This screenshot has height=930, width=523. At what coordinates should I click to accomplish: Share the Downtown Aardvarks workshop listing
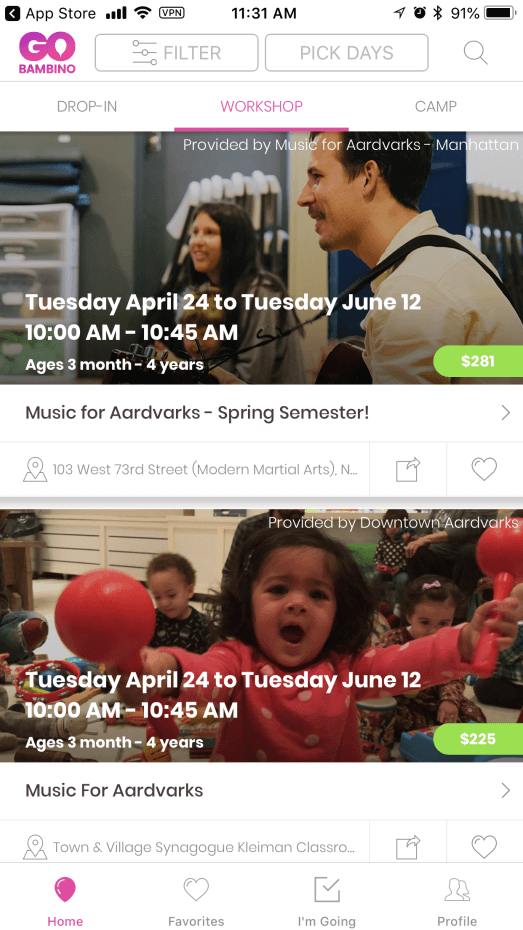(408, 846)
